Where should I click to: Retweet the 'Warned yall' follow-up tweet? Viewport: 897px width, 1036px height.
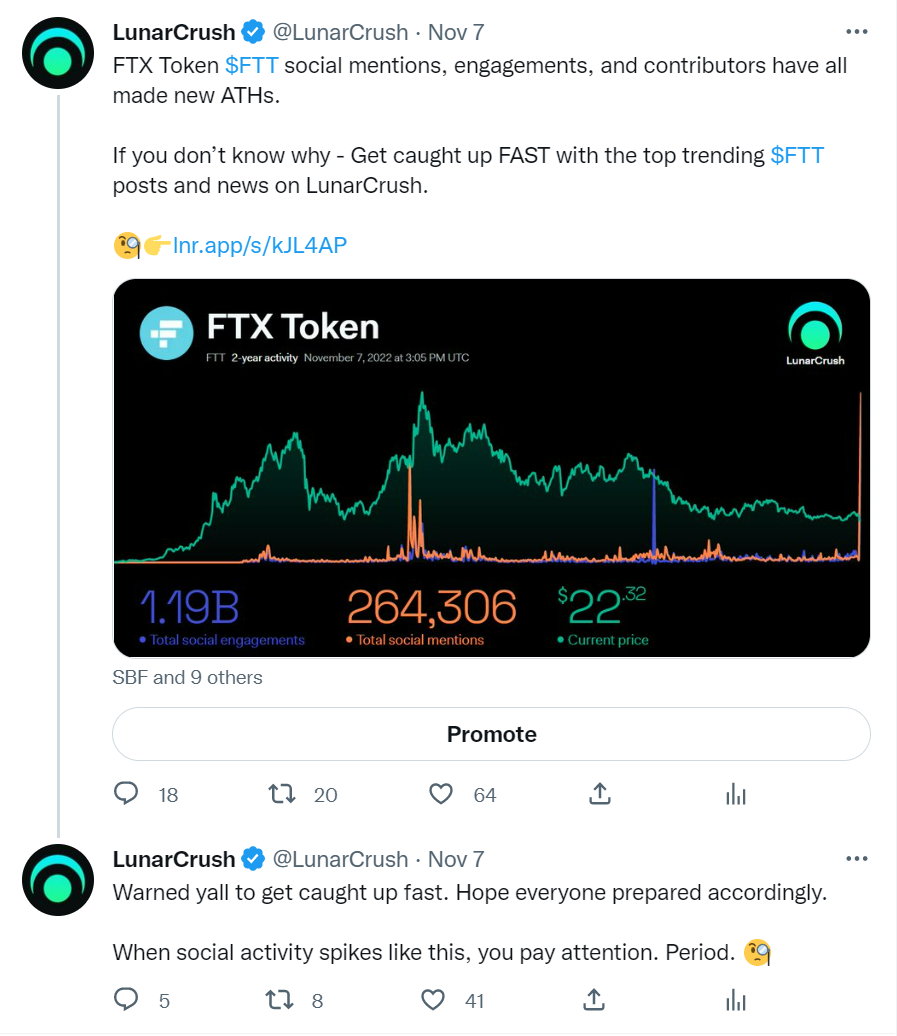click(x=283, y=999)
